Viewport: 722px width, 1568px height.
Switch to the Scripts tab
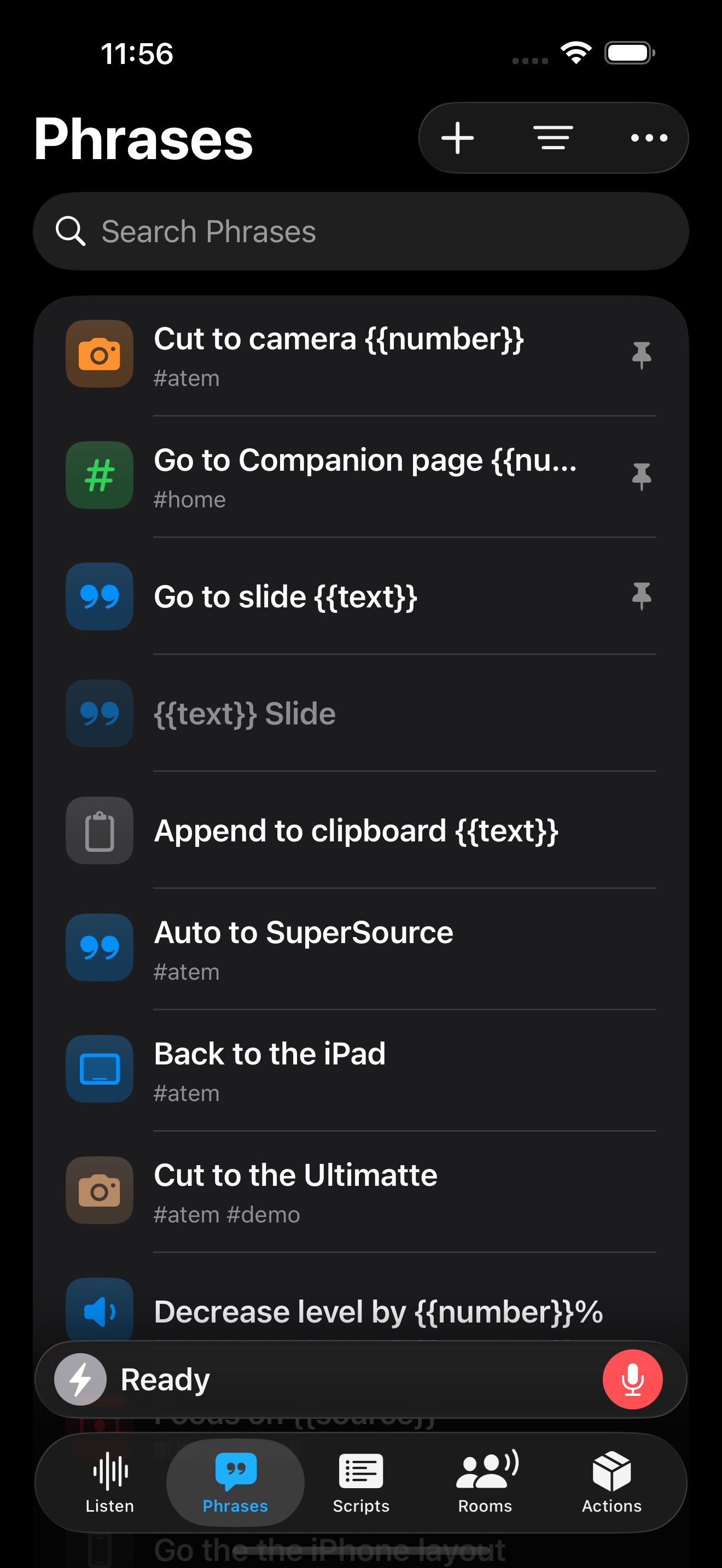[x=360, y=1483]
